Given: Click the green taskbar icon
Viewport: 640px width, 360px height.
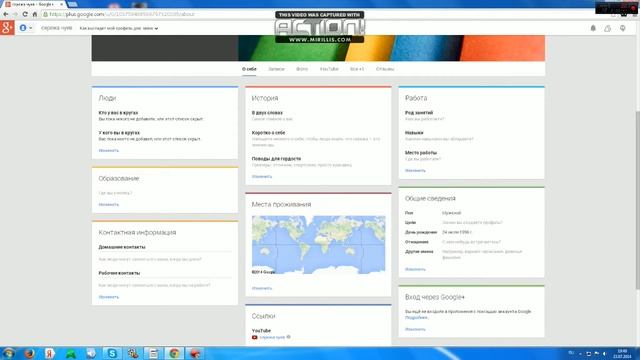Looking at the screenshot, I should click(x=71, y=353).
